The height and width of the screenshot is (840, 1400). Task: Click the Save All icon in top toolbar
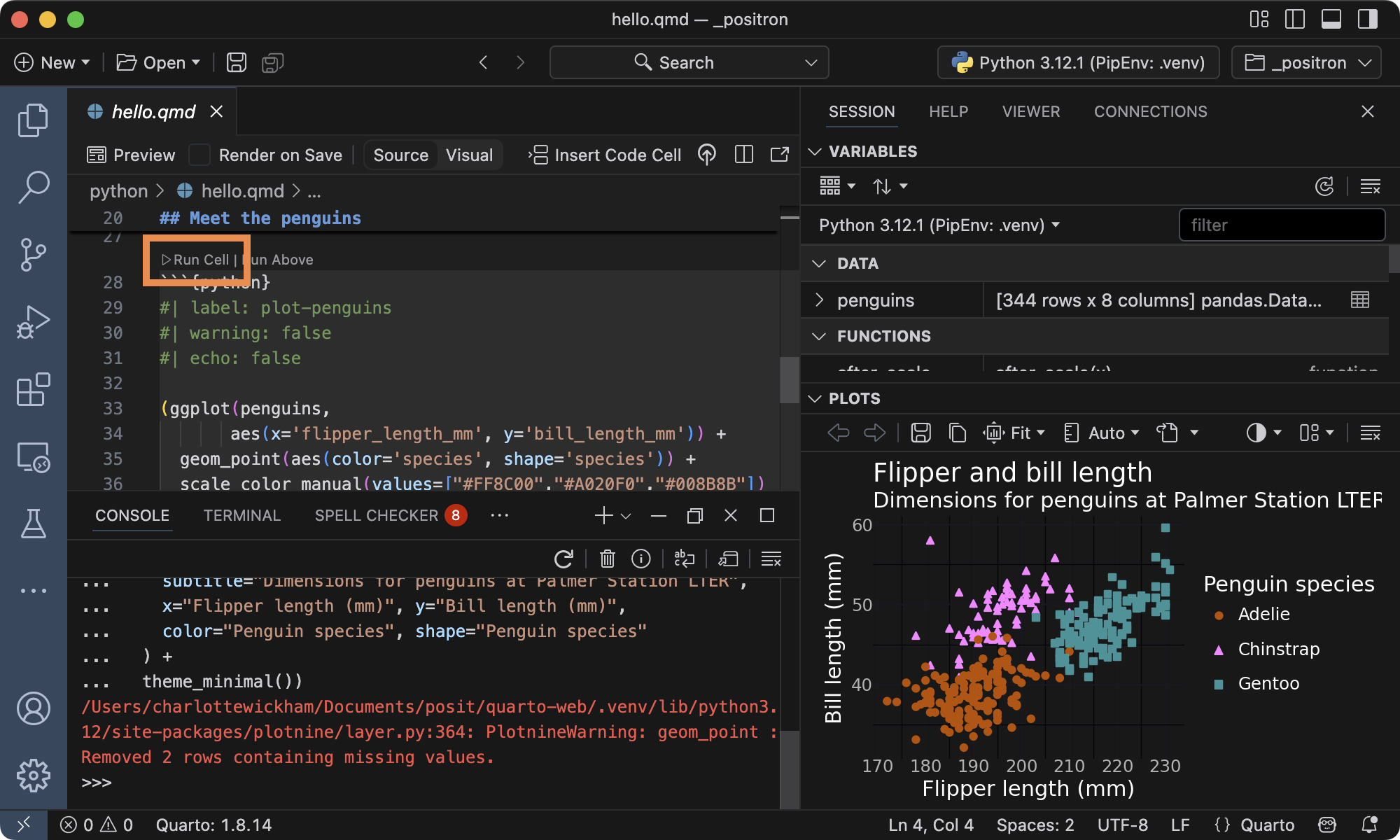coord(272,62)
